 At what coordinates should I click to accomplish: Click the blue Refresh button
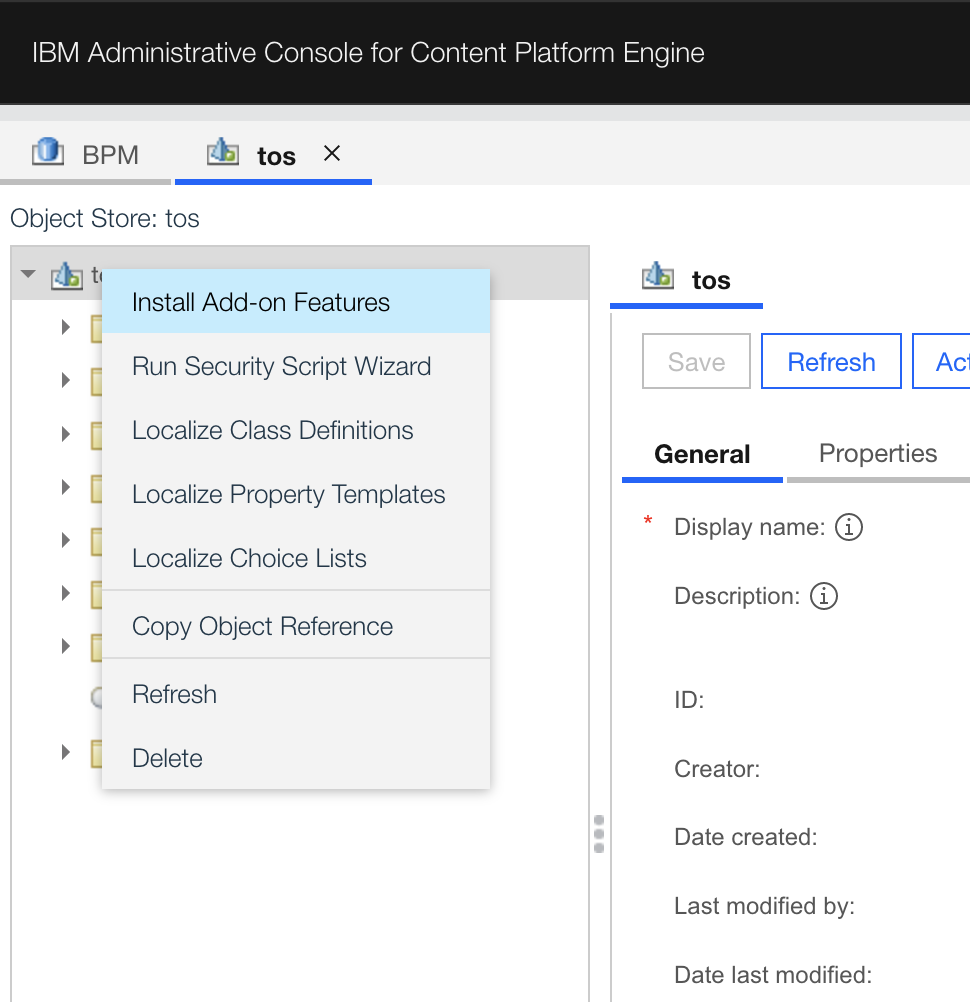[x=831, y=361]
